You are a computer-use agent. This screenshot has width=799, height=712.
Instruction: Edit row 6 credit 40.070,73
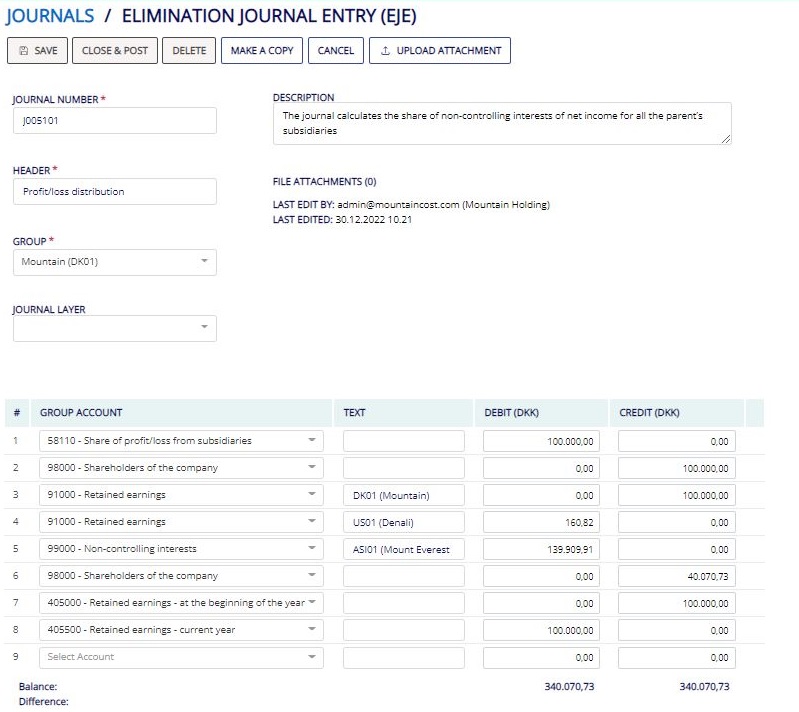tap(677, 576)
